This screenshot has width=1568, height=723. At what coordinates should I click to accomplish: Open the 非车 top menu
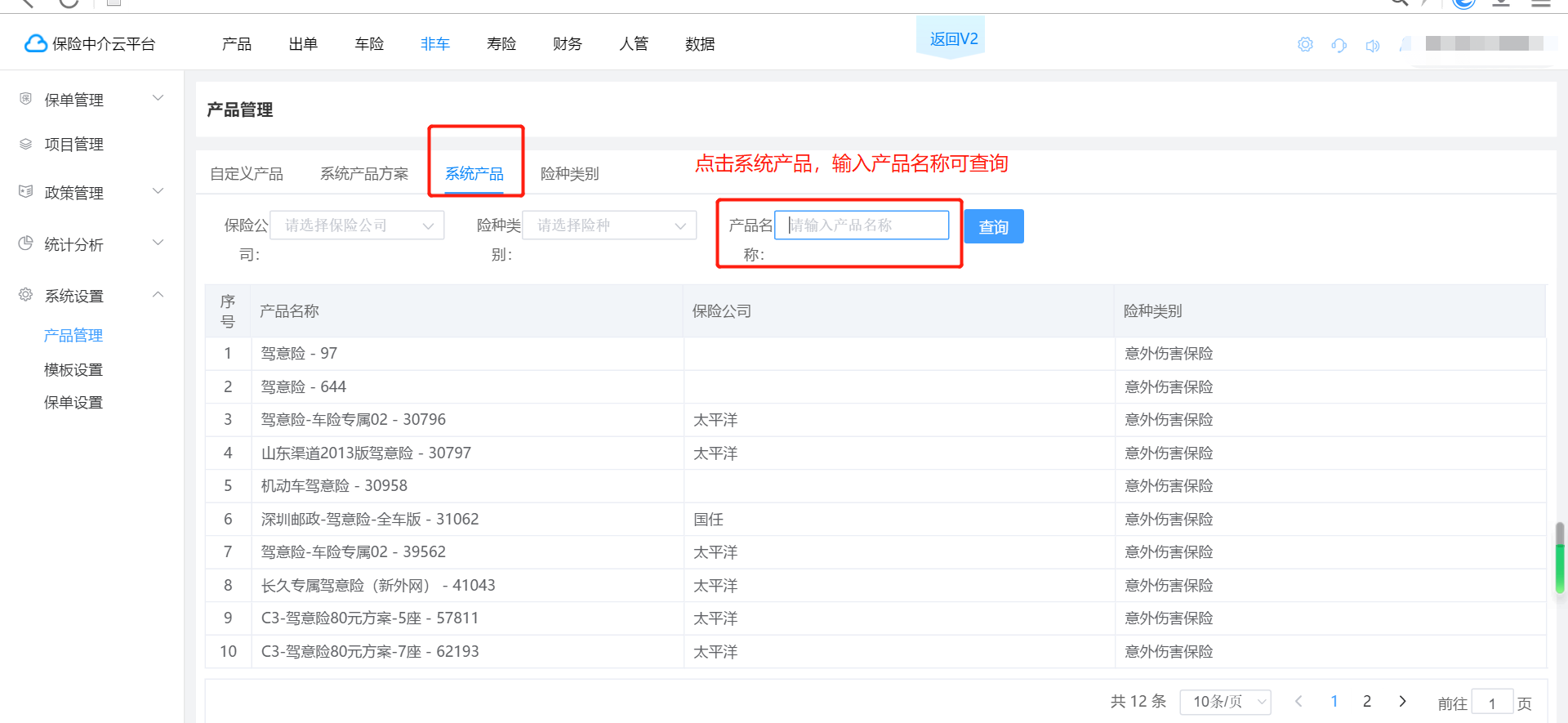(435, 44)
